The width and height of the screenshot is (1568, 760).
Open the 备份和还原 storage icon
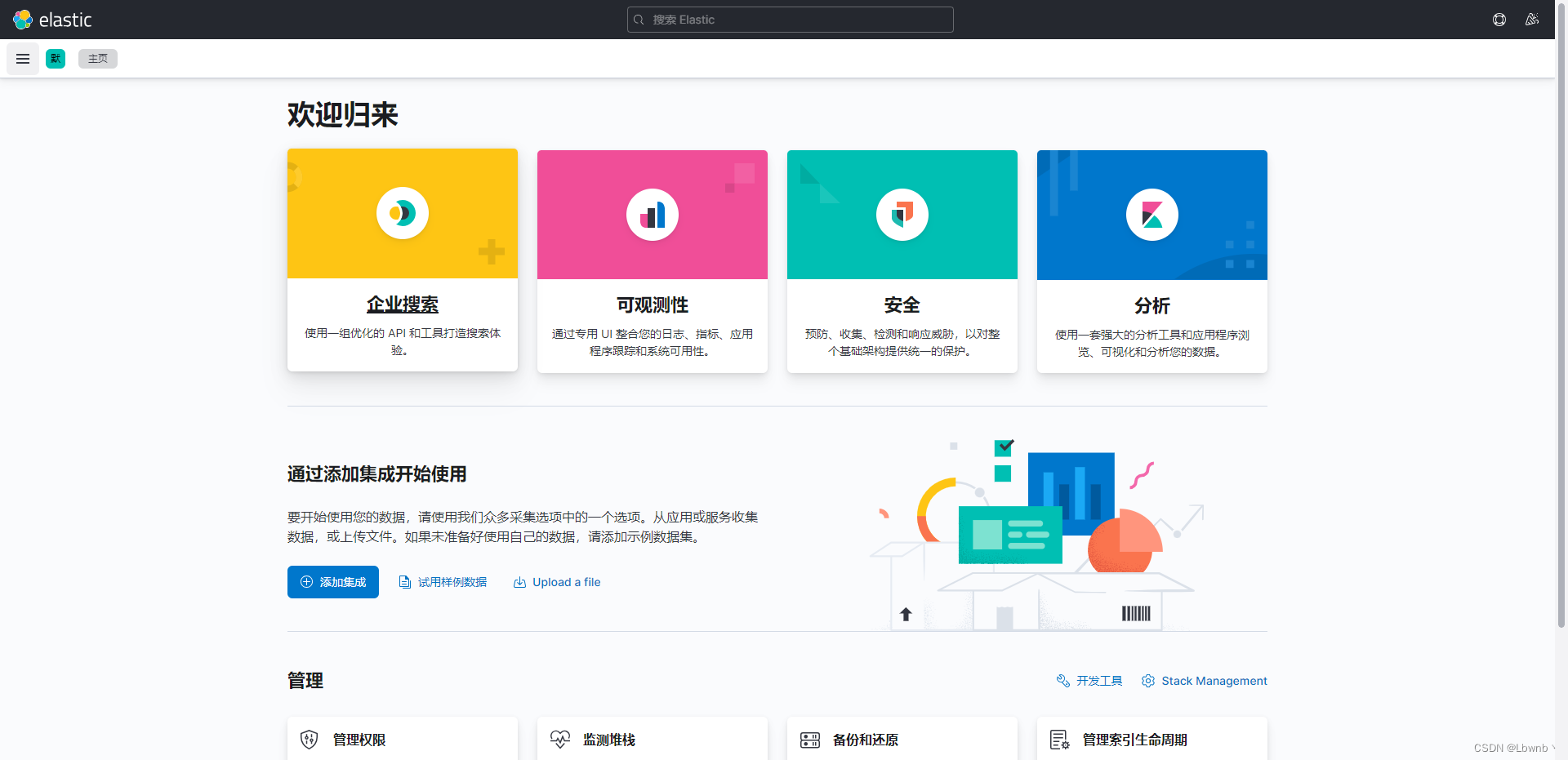click(x=810, y=740)
